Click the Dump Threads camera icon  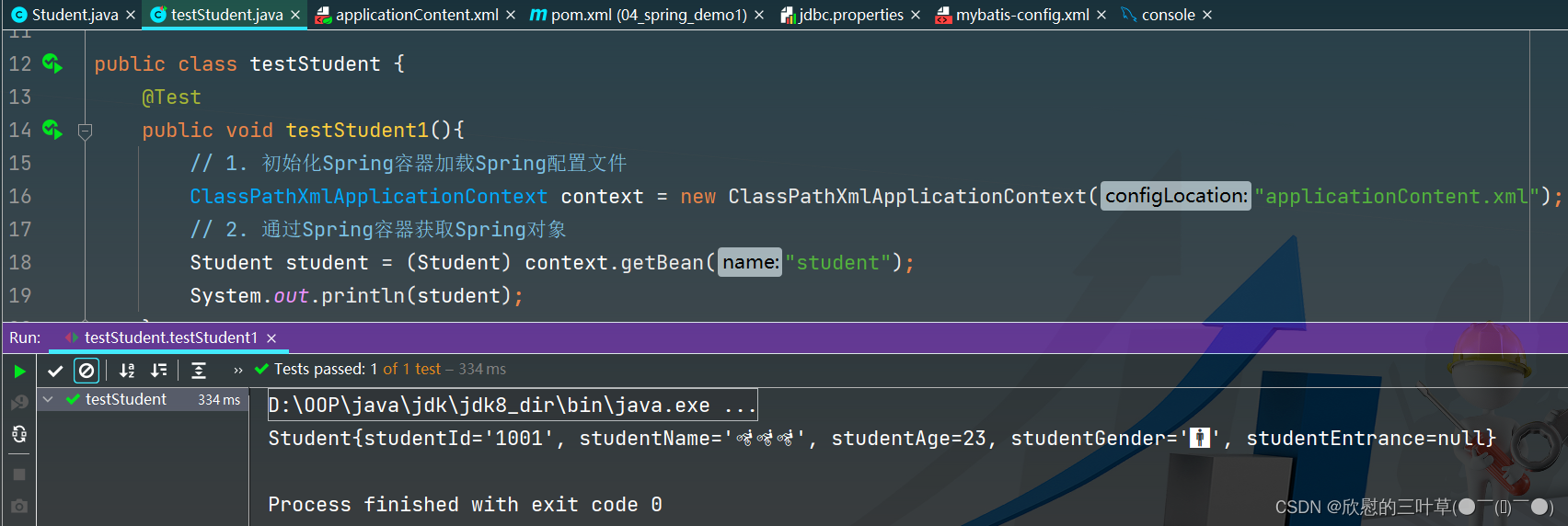pyautogui.click(x=19, y=507)
